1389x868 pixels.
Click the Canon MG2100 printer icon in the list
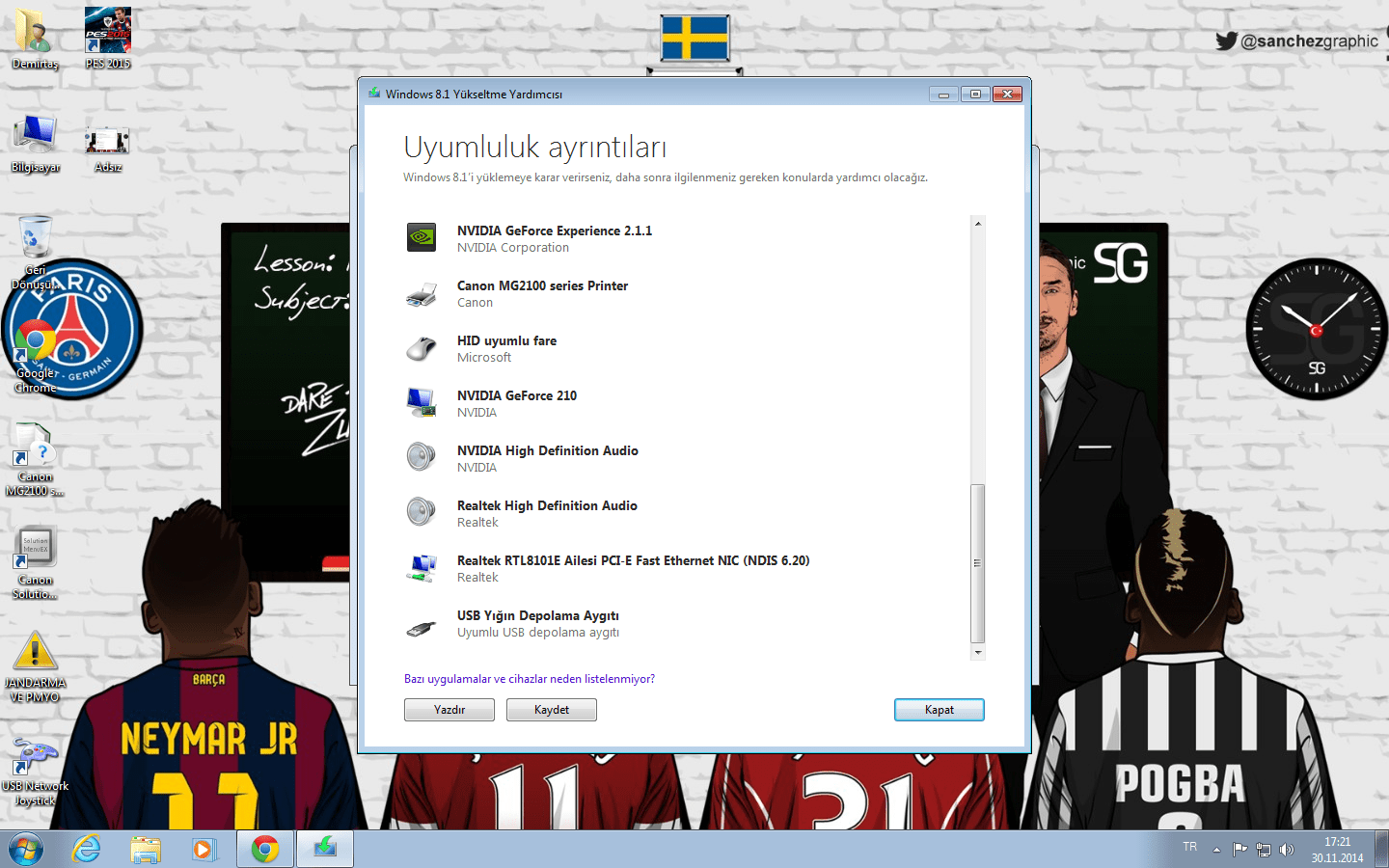point(422,293)
